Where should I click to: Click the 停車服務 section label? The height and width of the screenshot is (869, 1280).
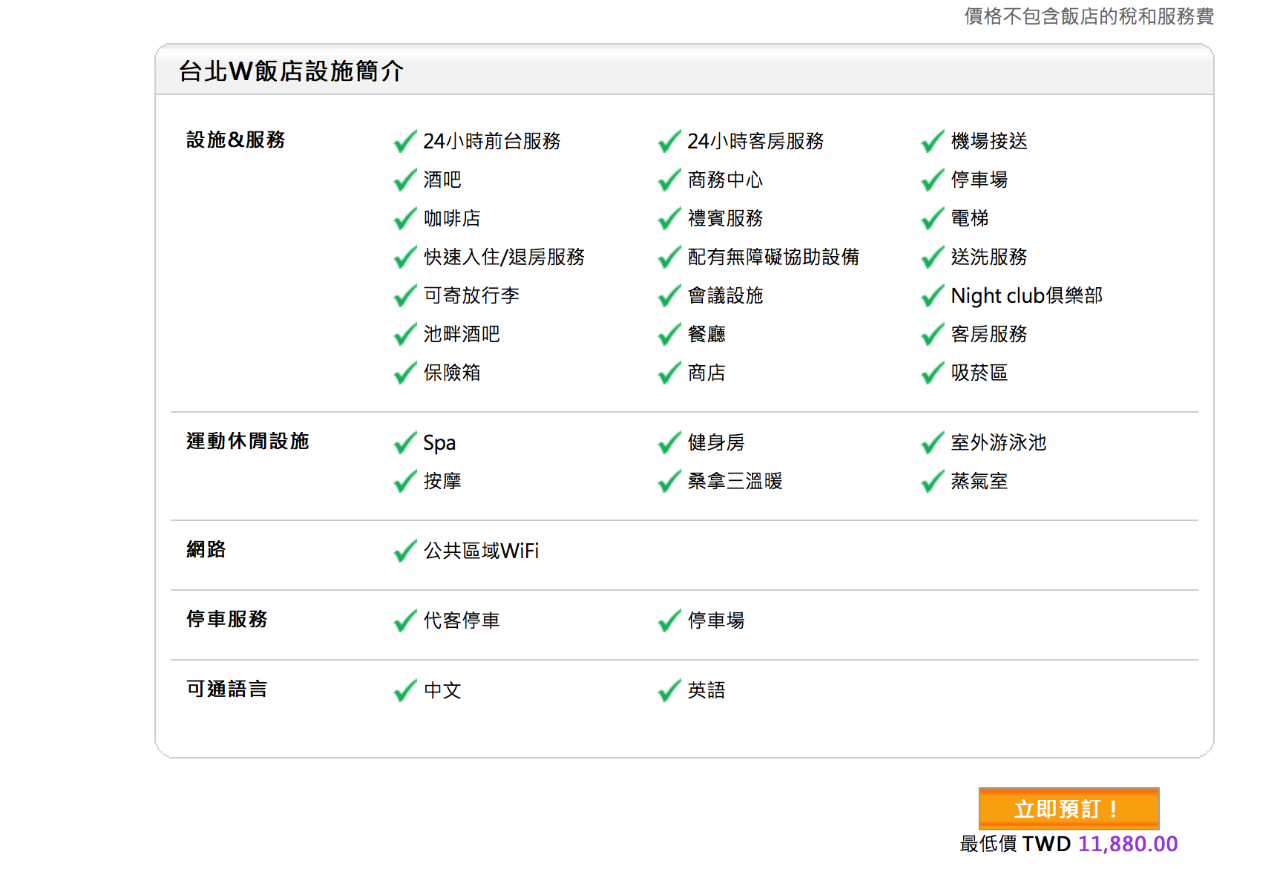point(227,619)
